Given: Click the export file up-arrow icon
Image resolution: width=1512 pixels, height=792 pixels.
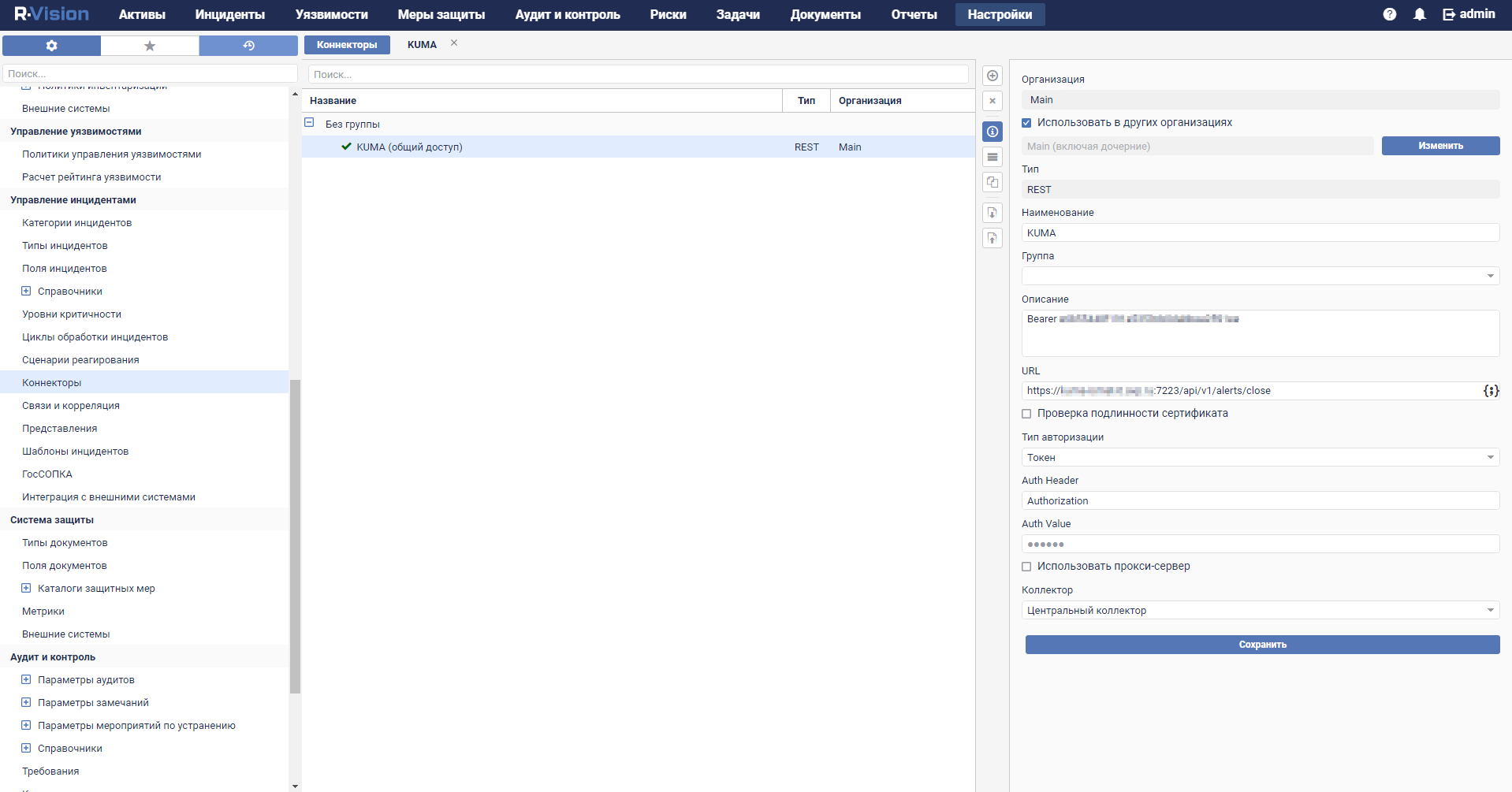Looking at the screenshot, I should click(992, 238).
